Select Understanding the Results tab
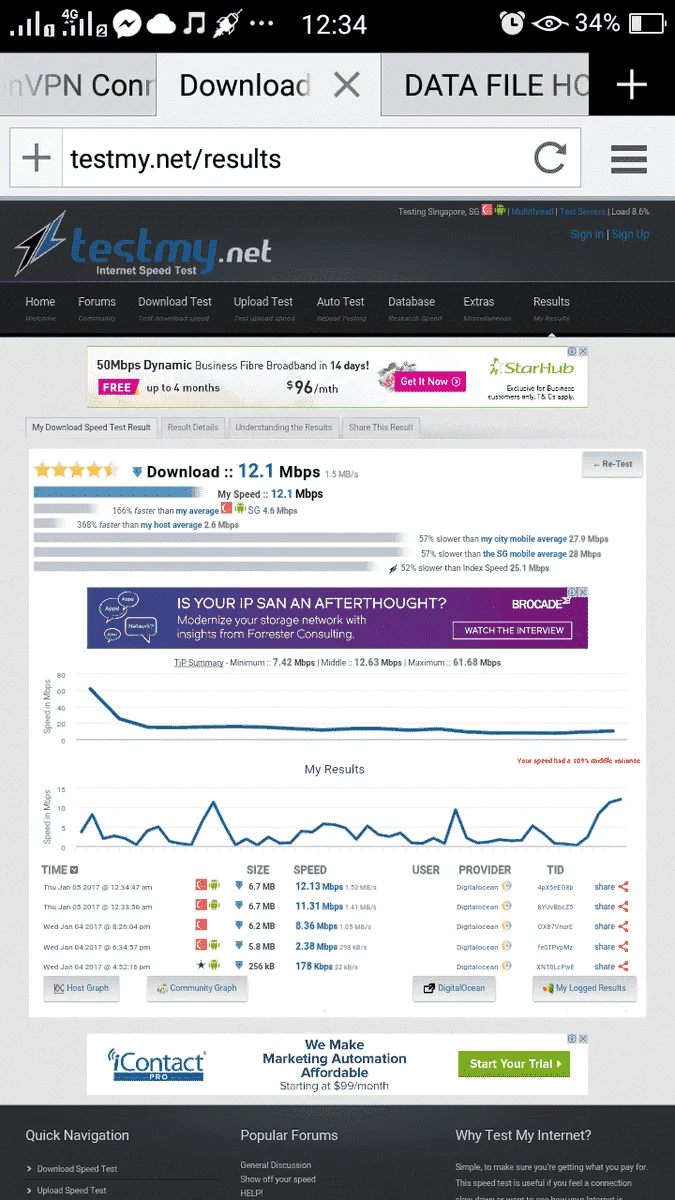The image size is (675, 1200). tap(283, 427)
